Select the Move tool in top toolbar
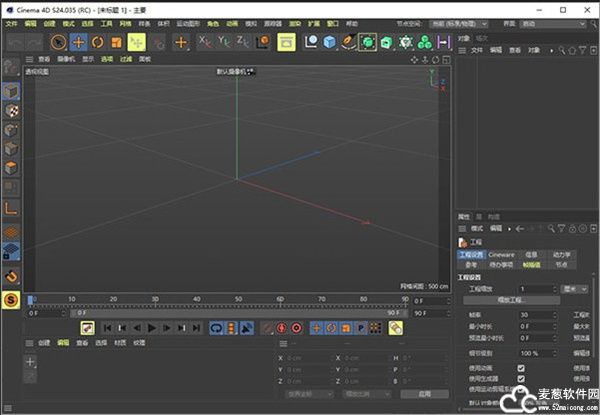This screenshot has width=600, height=415. 79,42
